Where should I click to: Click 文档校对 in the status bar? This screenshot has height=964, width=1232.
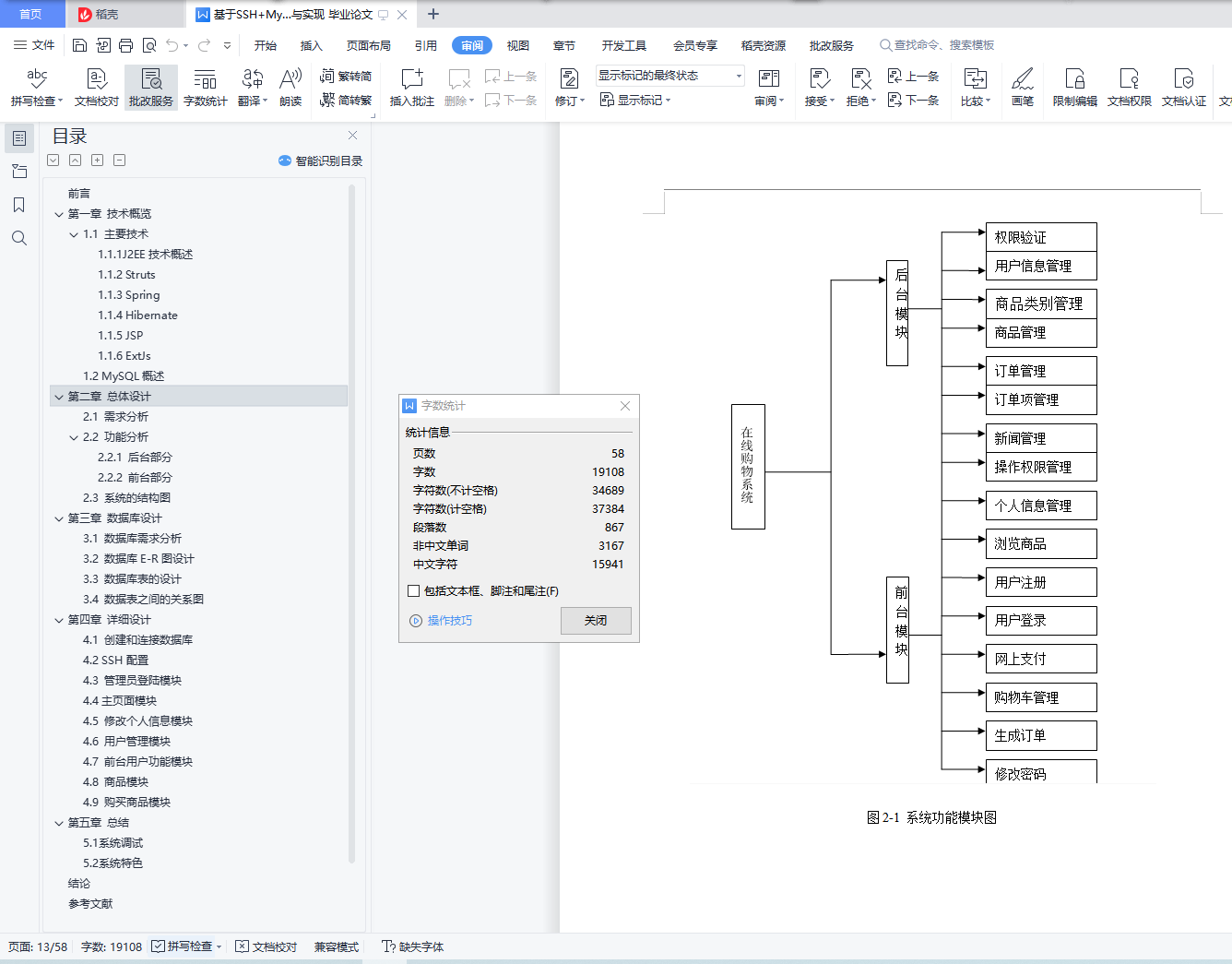[x=267, y=946]
